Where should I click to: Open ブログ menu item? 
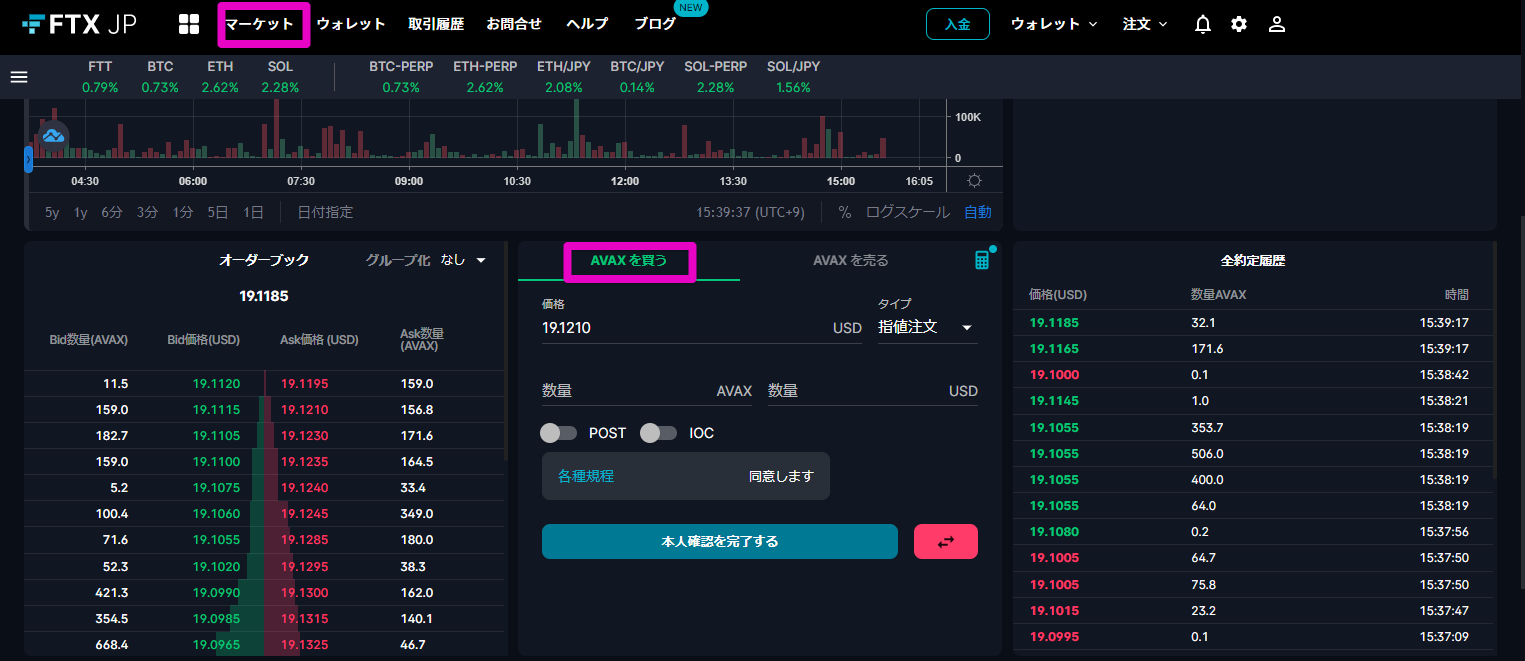655,24
